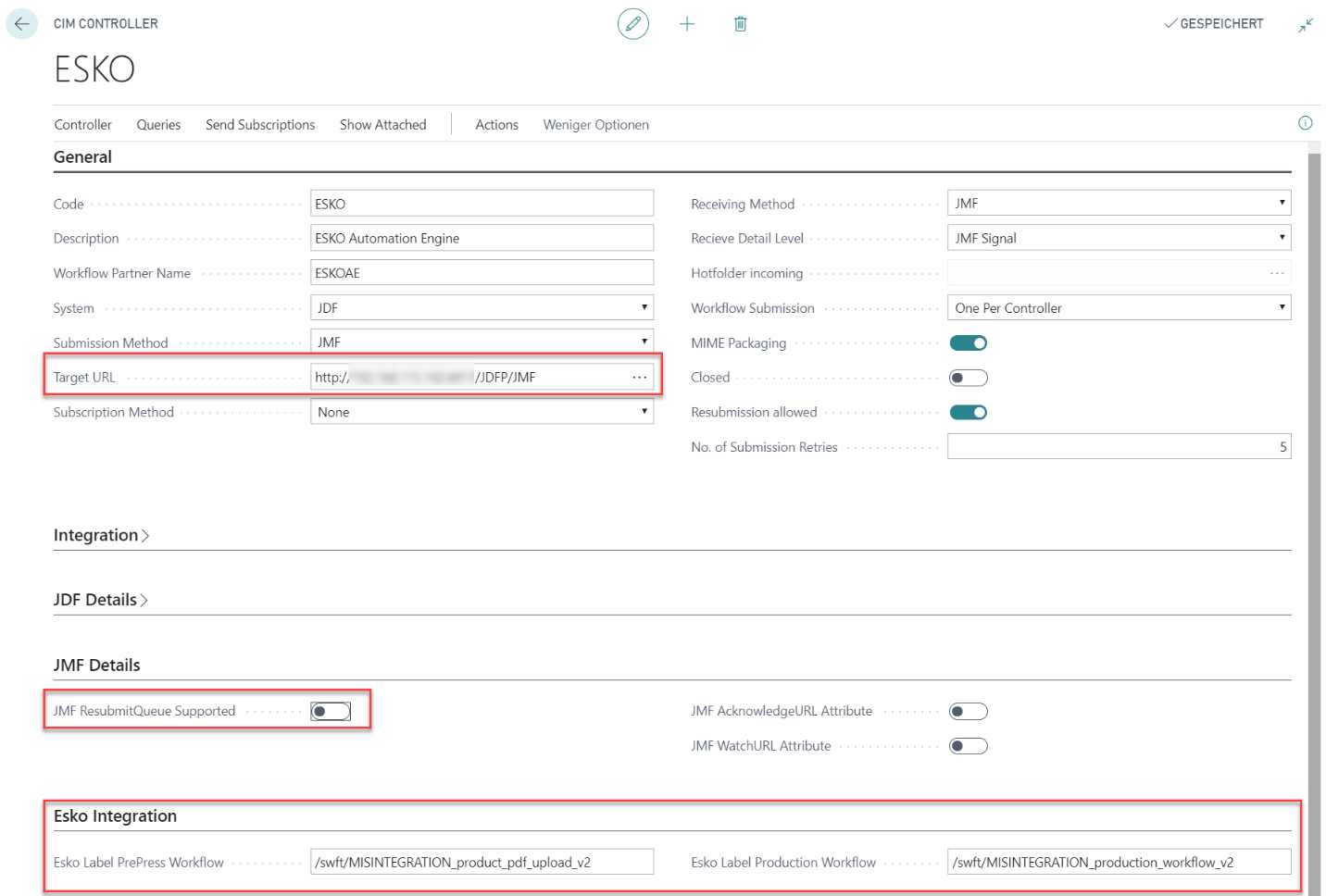
Task: Open the Receiving Method dropdown
Action: [x=1119, y=204]
